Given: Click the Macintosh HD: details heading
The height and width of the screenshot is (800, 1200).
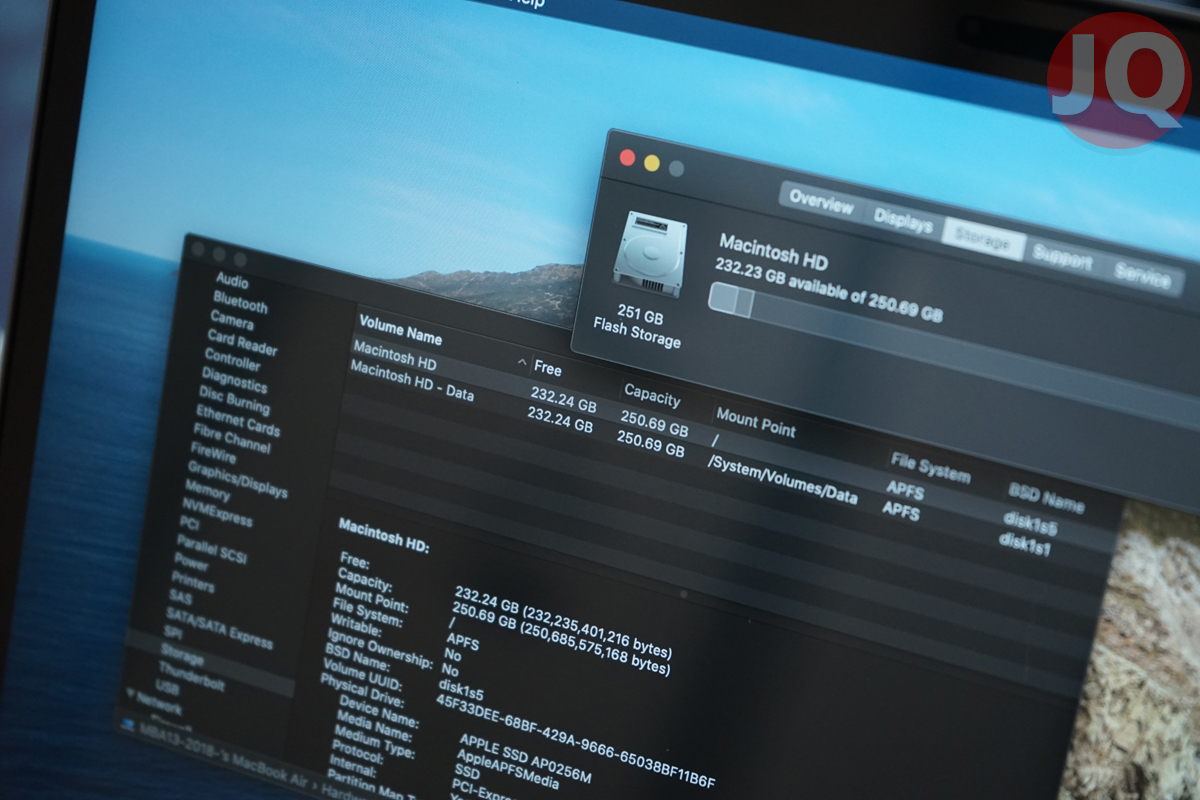Looking at the screenshot, I should point(383,535).
